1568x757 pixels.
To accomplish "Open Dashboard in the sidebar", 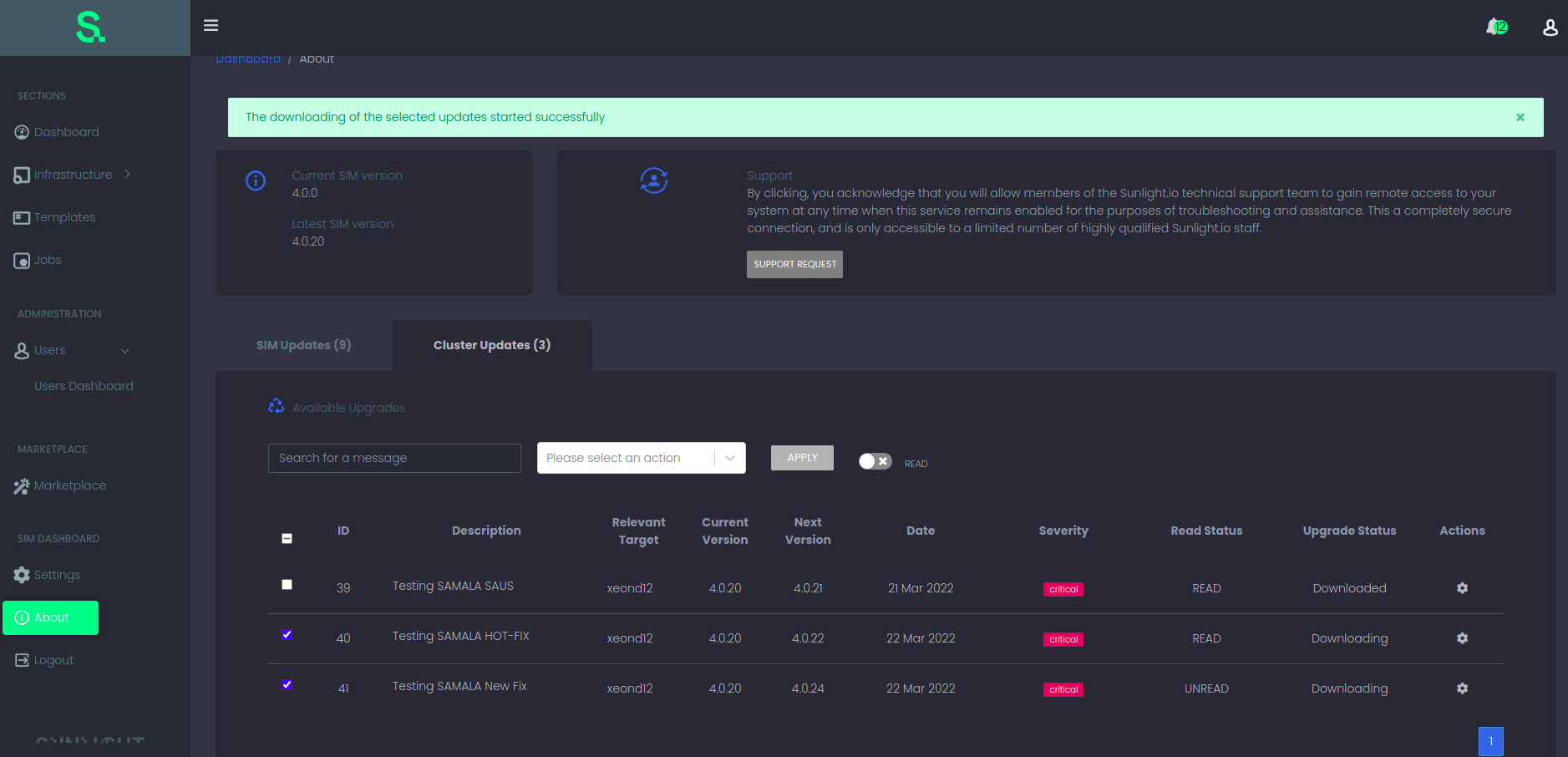I will (x=67, y=132).
